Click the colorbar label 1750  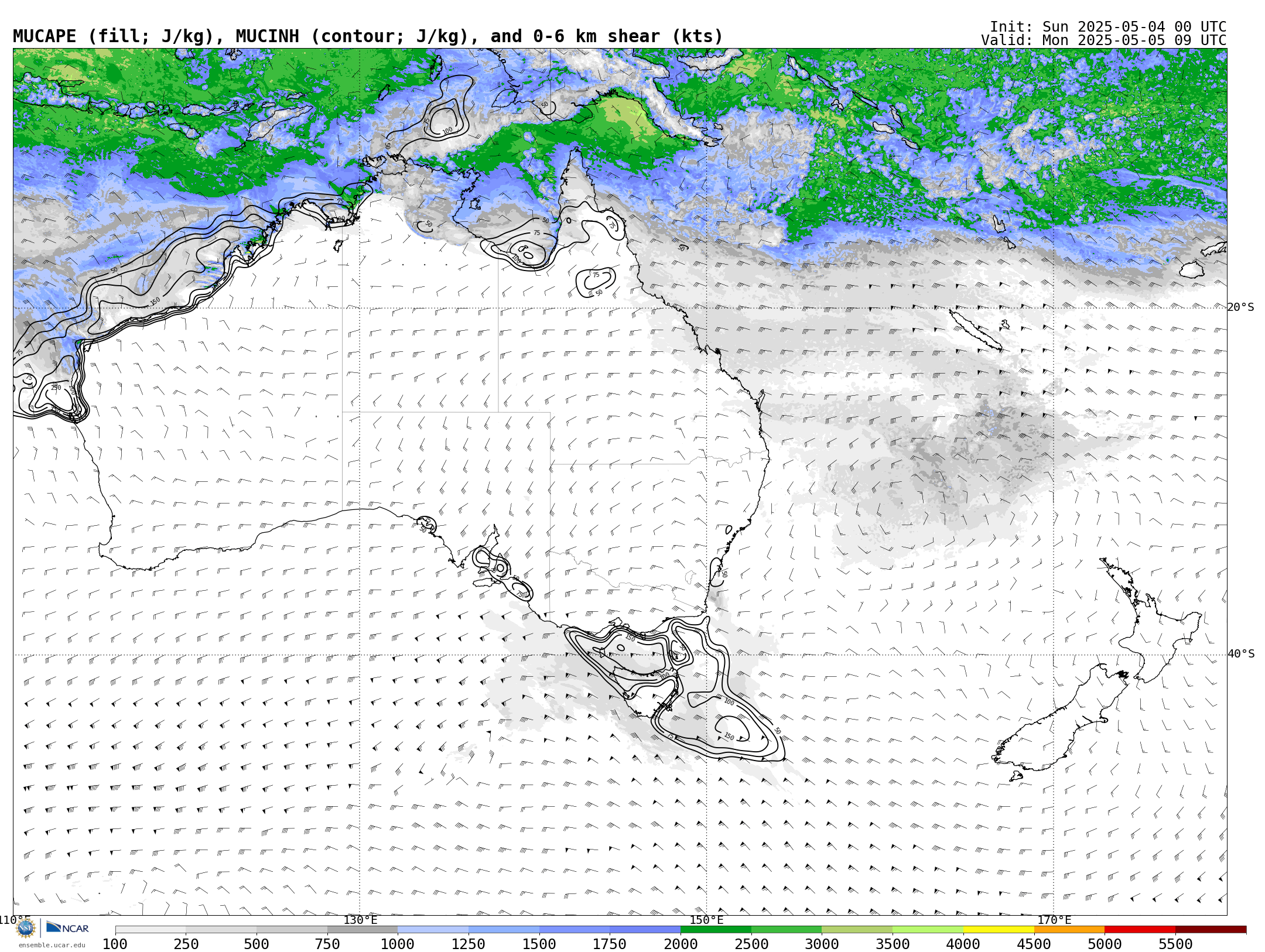click(x=610, y=944)
